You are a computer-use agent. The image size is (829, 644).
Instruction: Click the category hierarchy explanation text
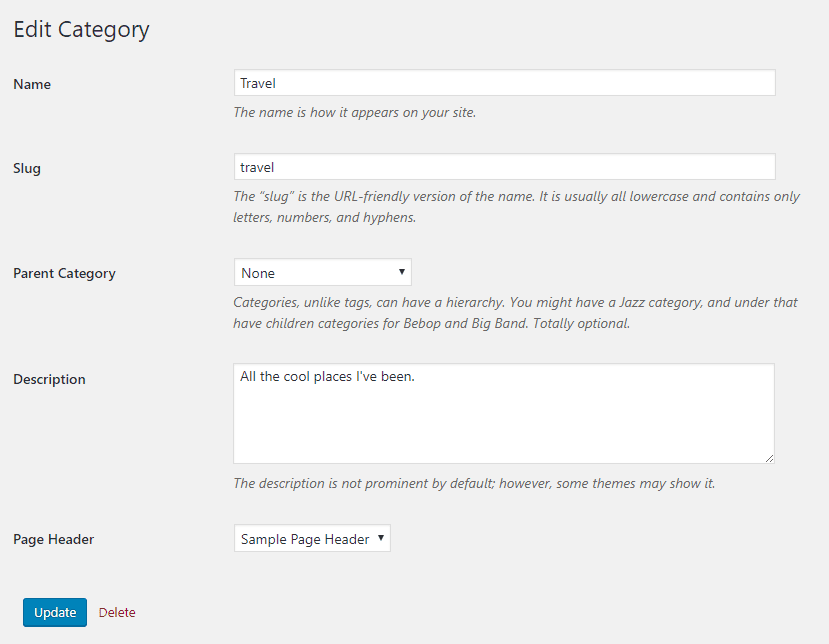(515, 312)
